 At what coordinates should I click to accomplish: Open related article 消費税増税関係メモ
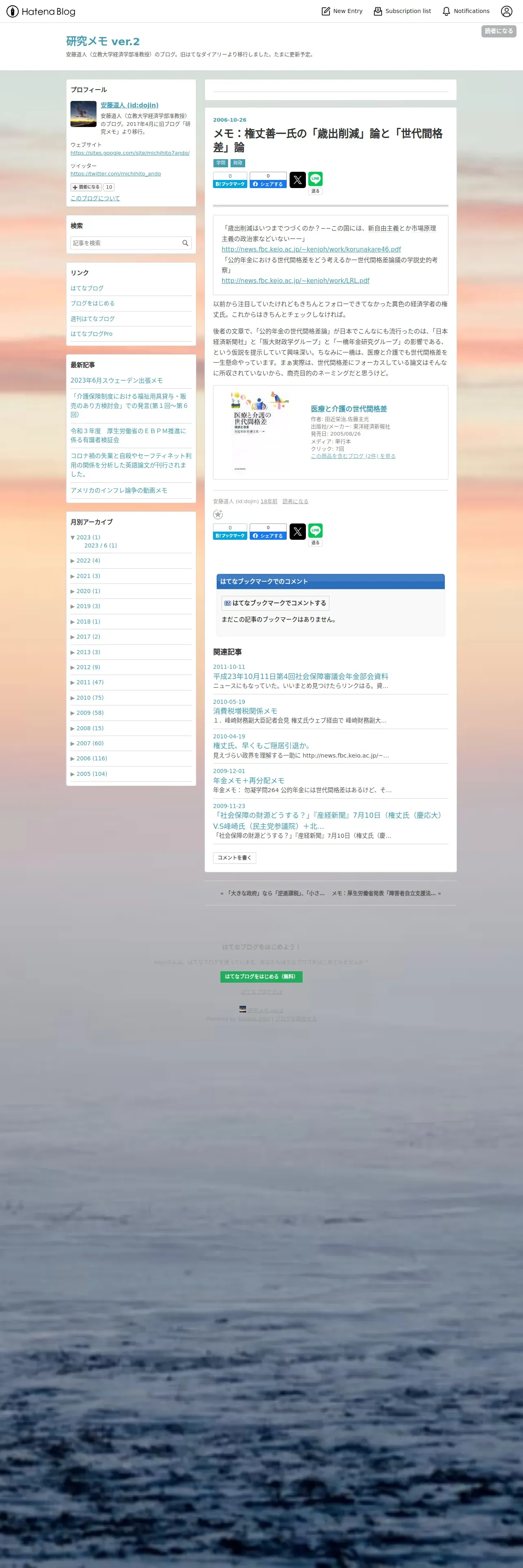(x=245, y=711)
